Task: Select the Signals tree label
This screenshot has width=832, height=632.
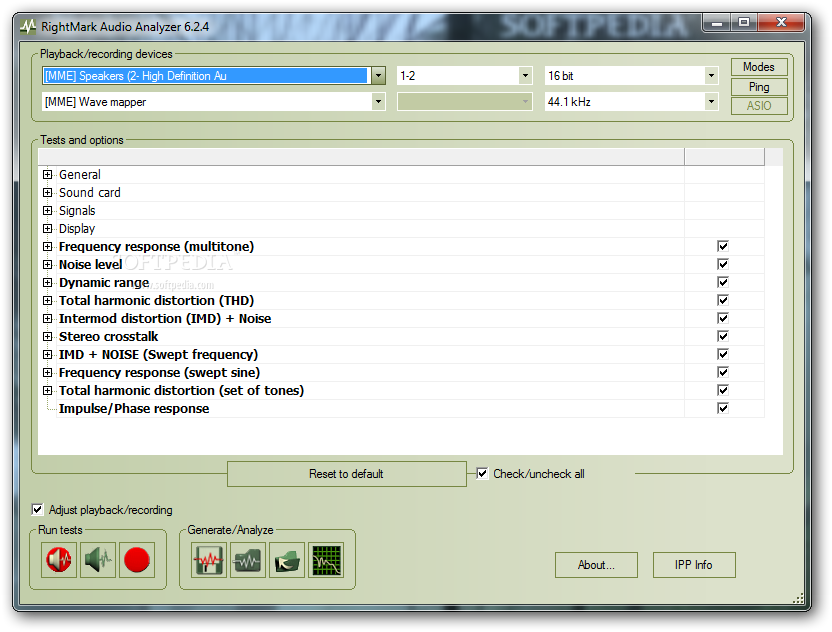Action: (77, 211)
